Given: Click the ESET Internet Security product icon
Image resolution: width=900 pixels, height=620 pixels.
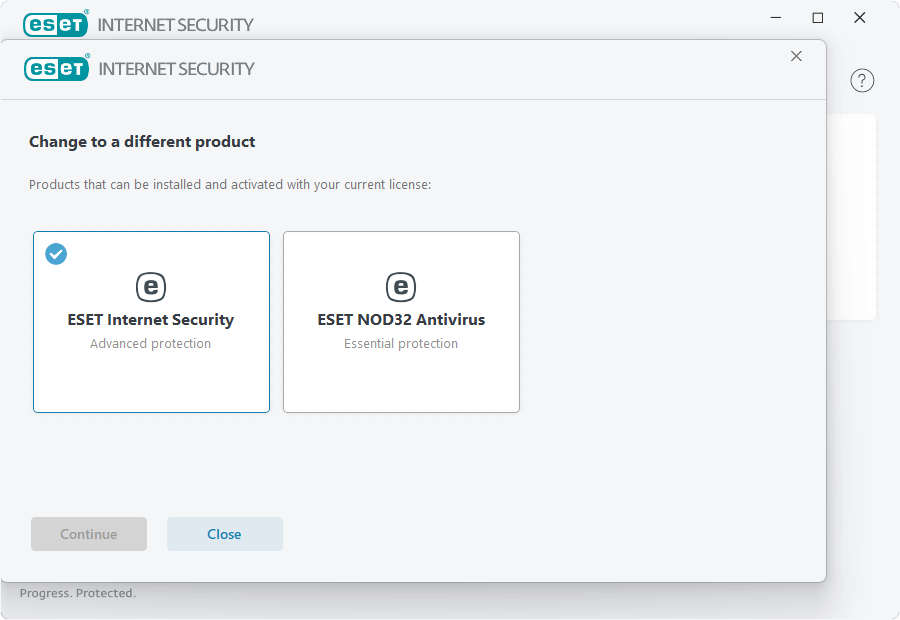Looking at the screenshot, I should pos(151,287).
